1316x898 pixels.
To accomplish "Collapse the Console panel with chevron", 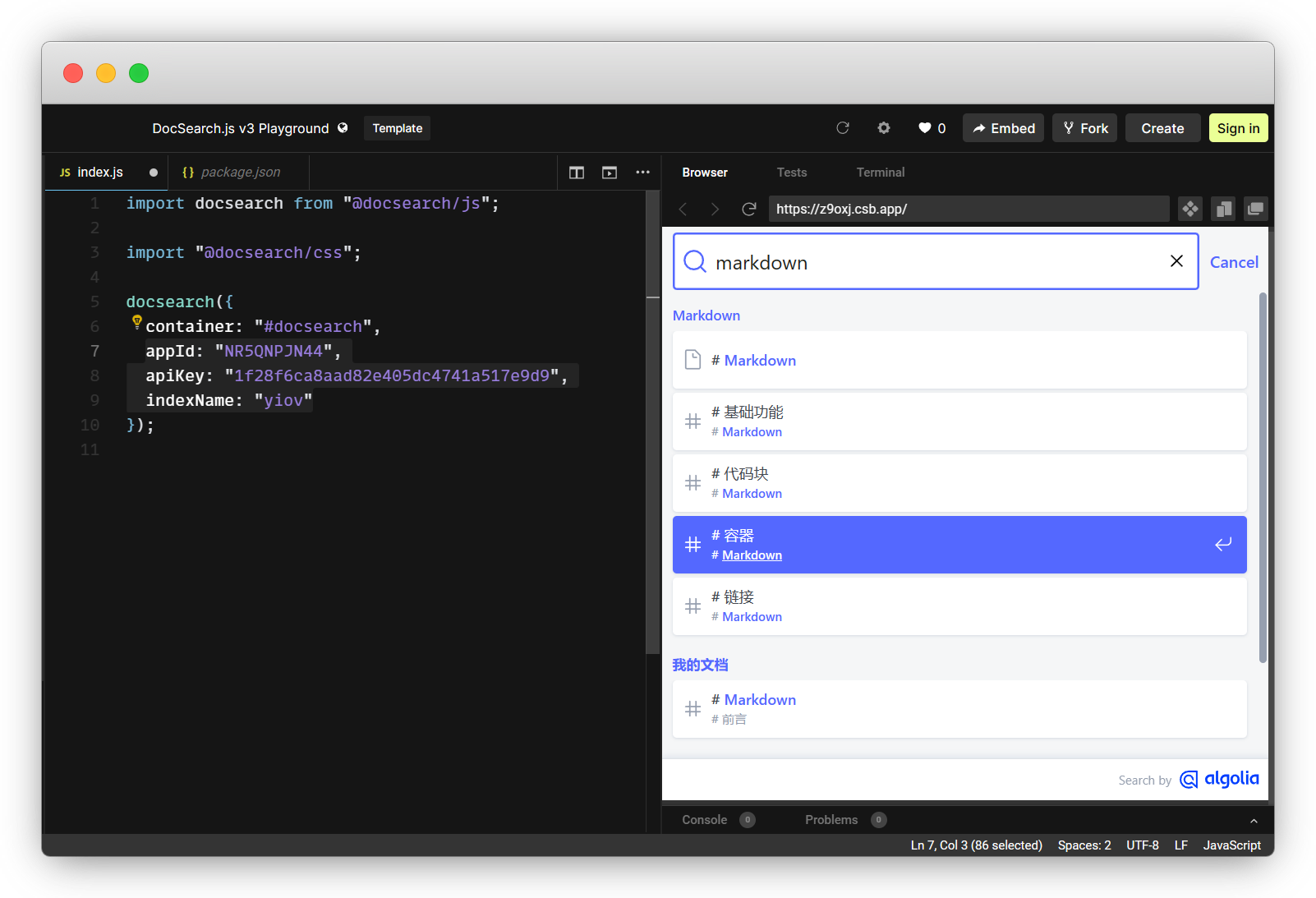I will (1254, 820).
